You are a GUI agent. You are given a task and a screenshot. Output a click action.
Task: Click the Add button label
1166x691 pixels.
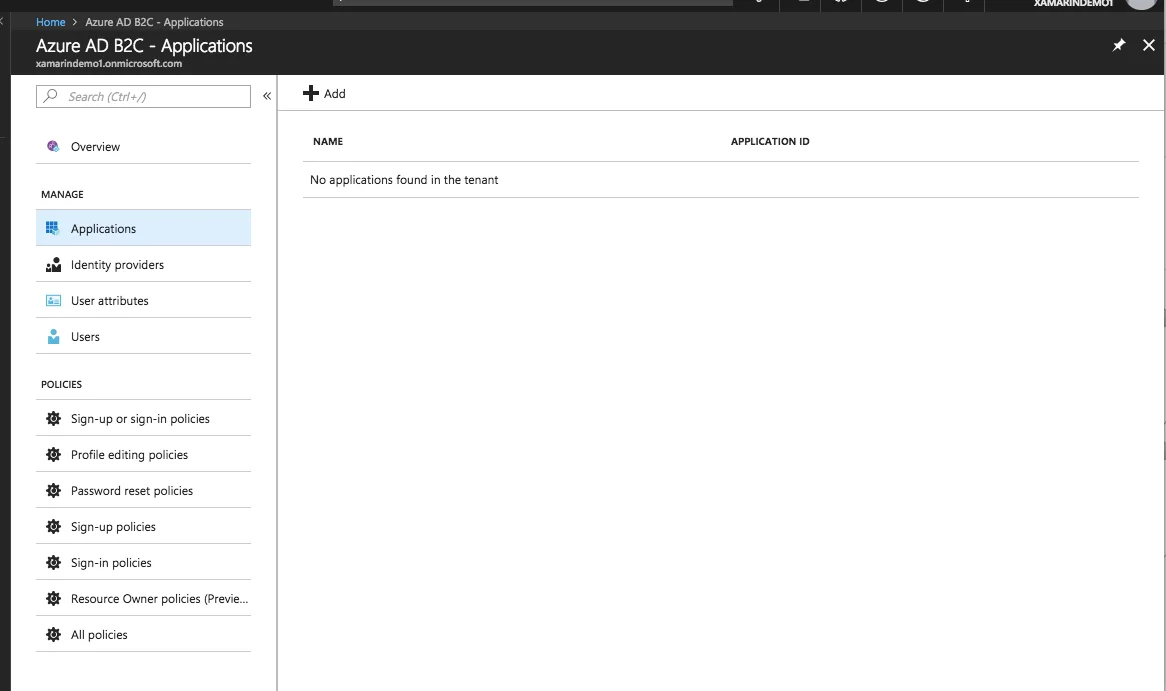click(335, 94)
